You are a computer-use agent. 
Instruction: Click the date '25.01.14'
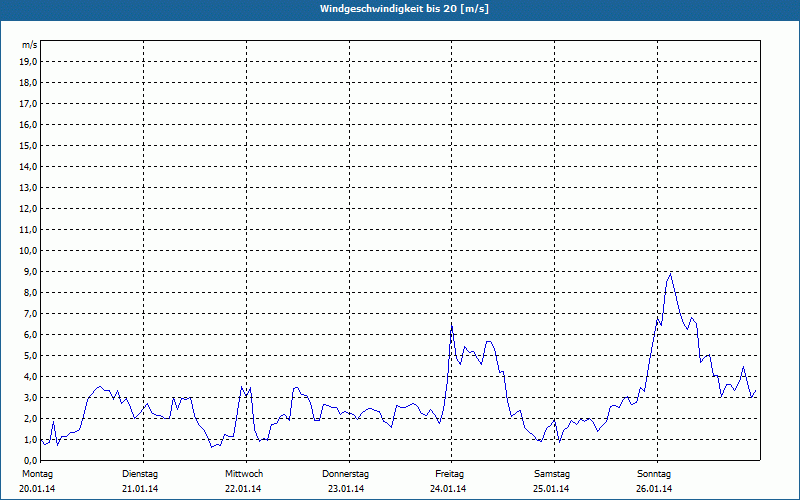(x=551, y=489)
